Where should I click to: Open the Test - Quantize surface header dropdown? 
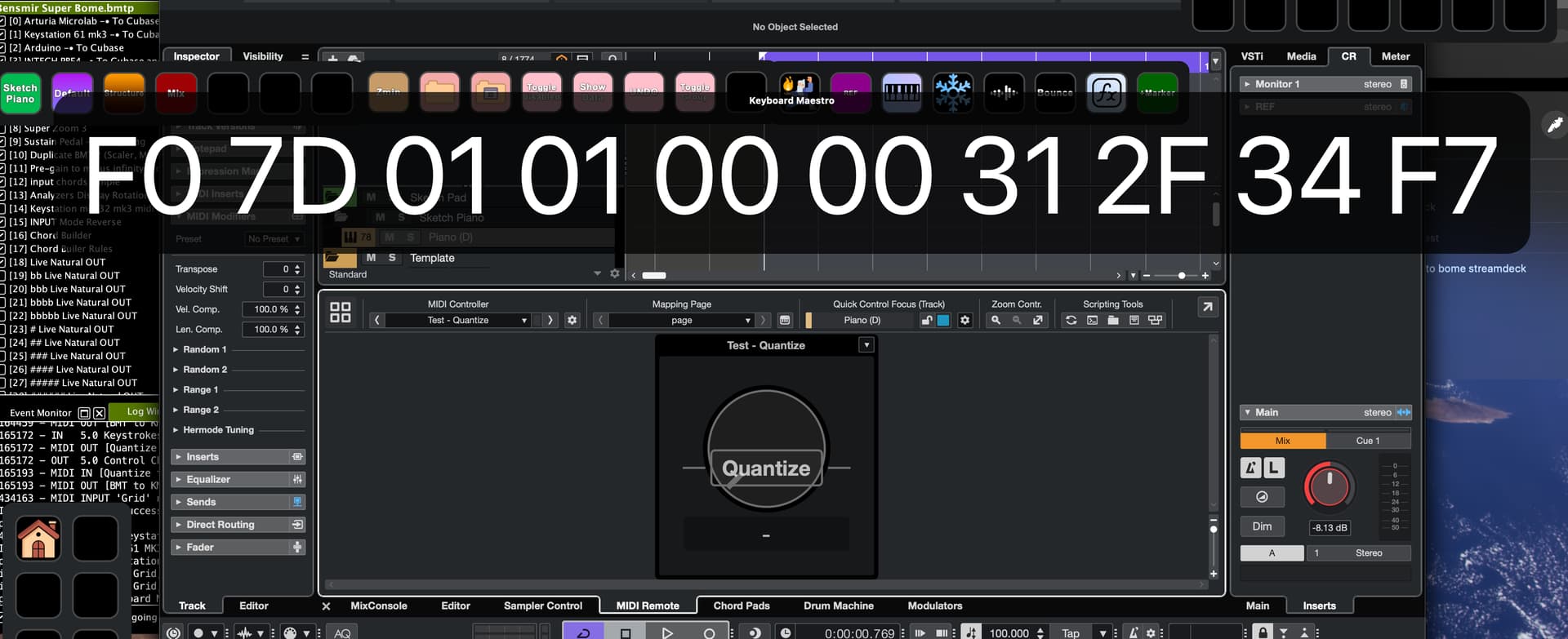866,345
